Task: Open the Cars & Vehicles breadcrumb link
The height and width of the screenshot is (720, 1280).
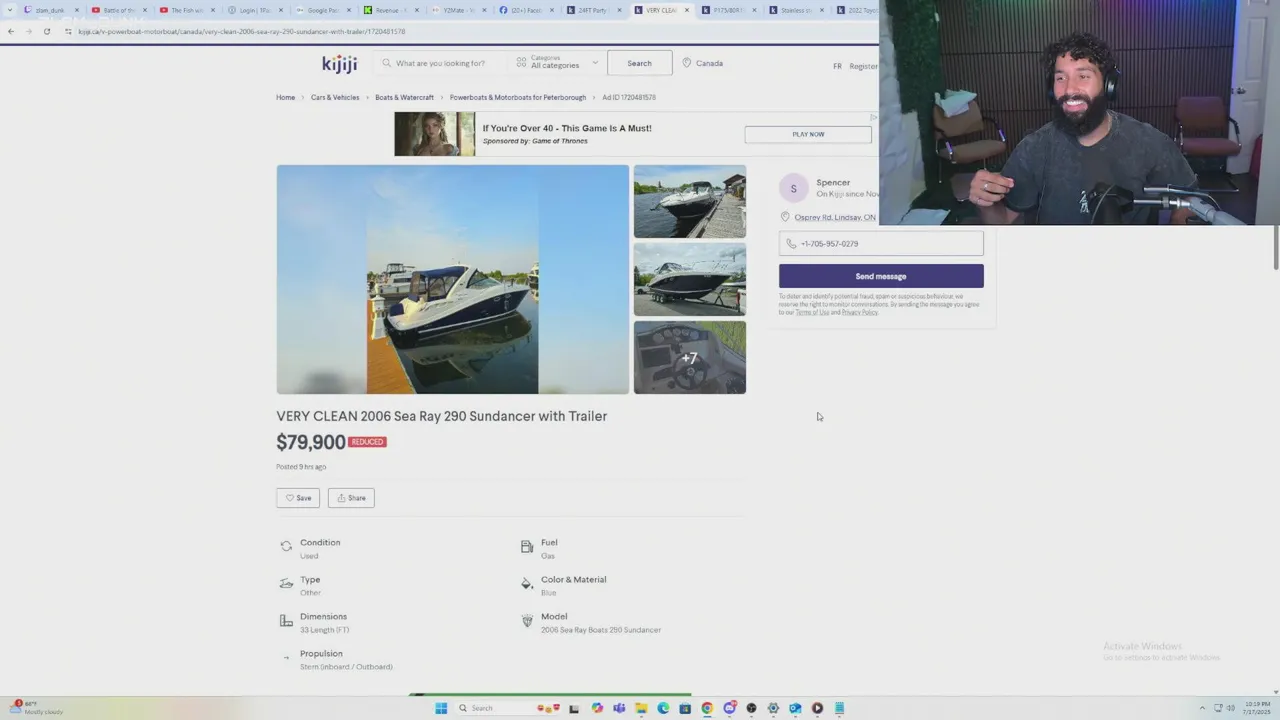Action: (x=335, y=97)
